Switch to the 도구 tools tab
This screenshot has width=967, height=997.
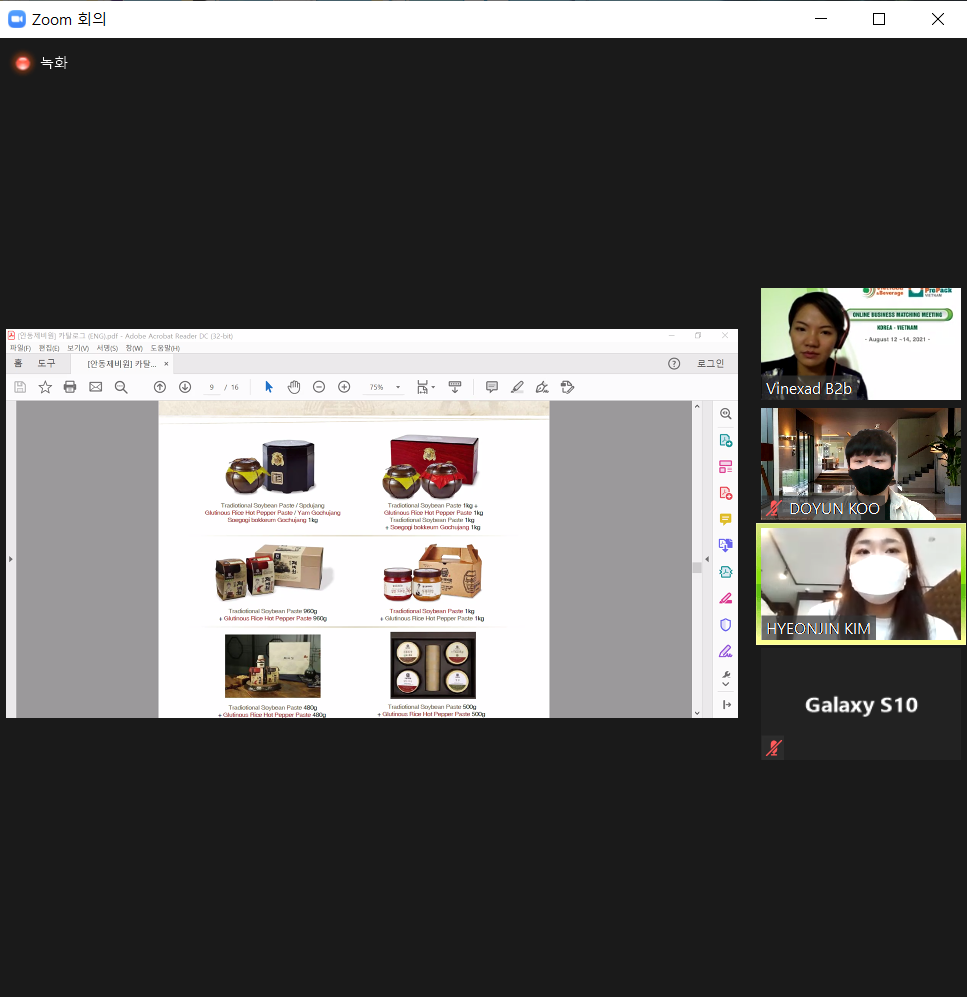pos(46,364)
